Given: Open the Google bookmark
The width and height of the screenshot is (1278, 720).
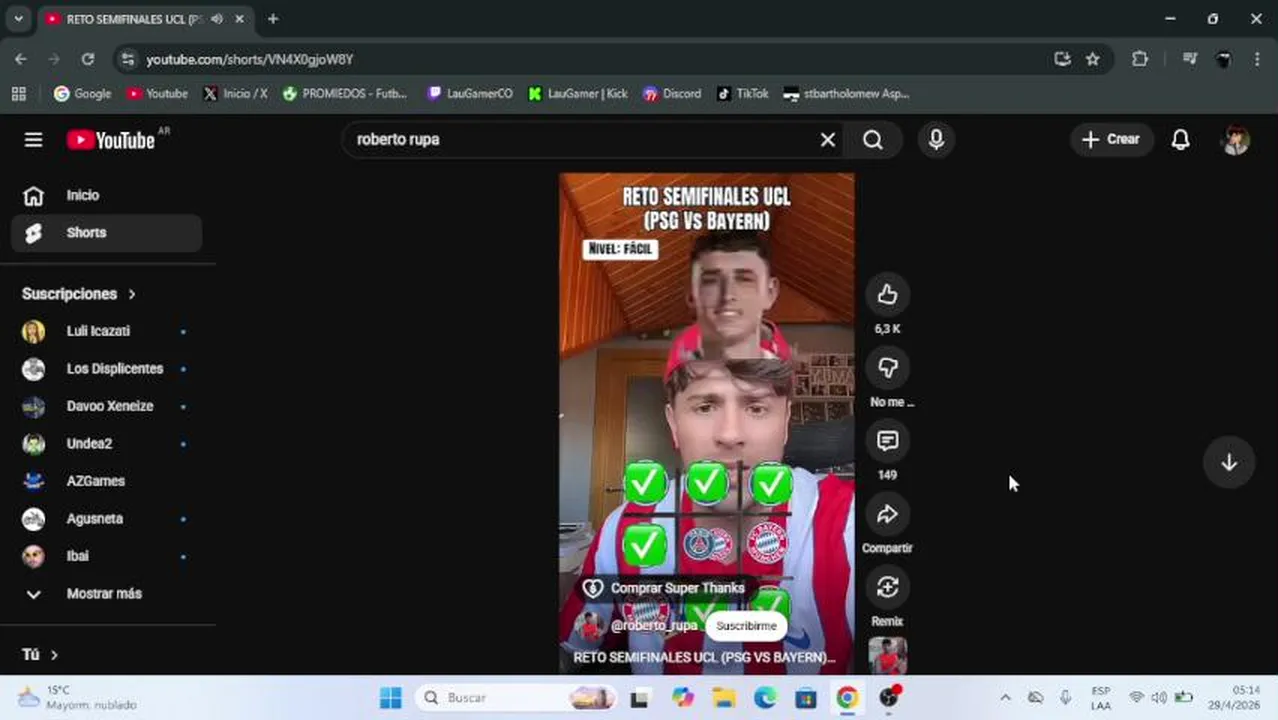Looking at the screenshot, I should [83, 94].
